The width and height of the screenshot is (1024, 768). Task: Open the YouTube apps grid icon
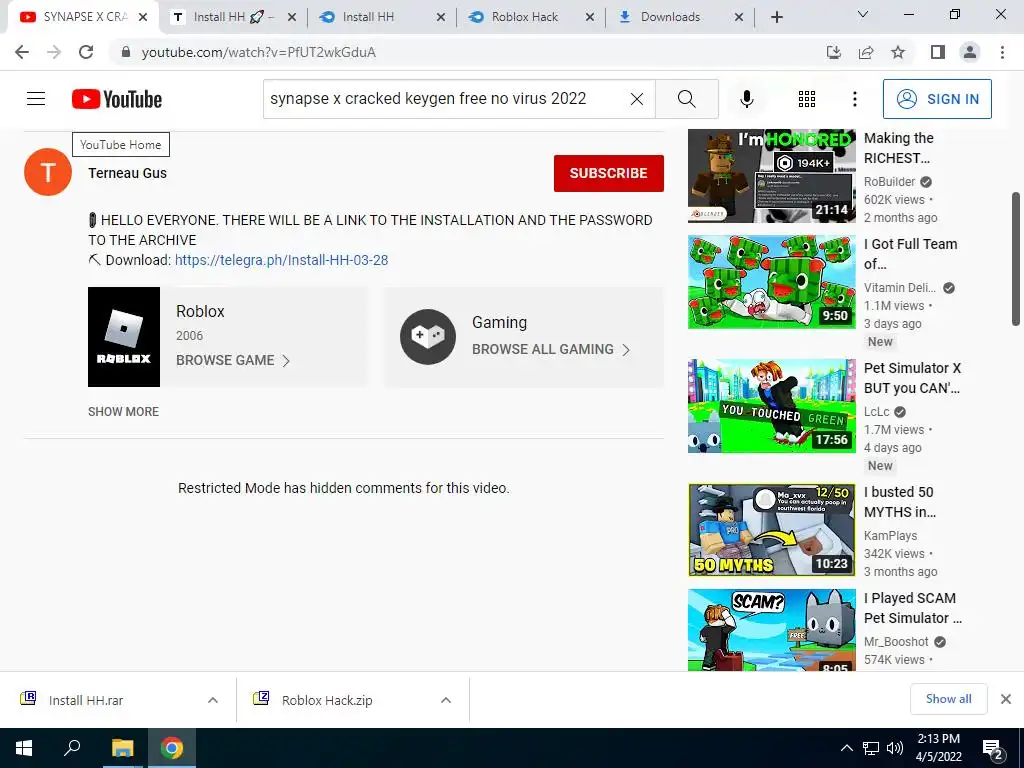807,99
